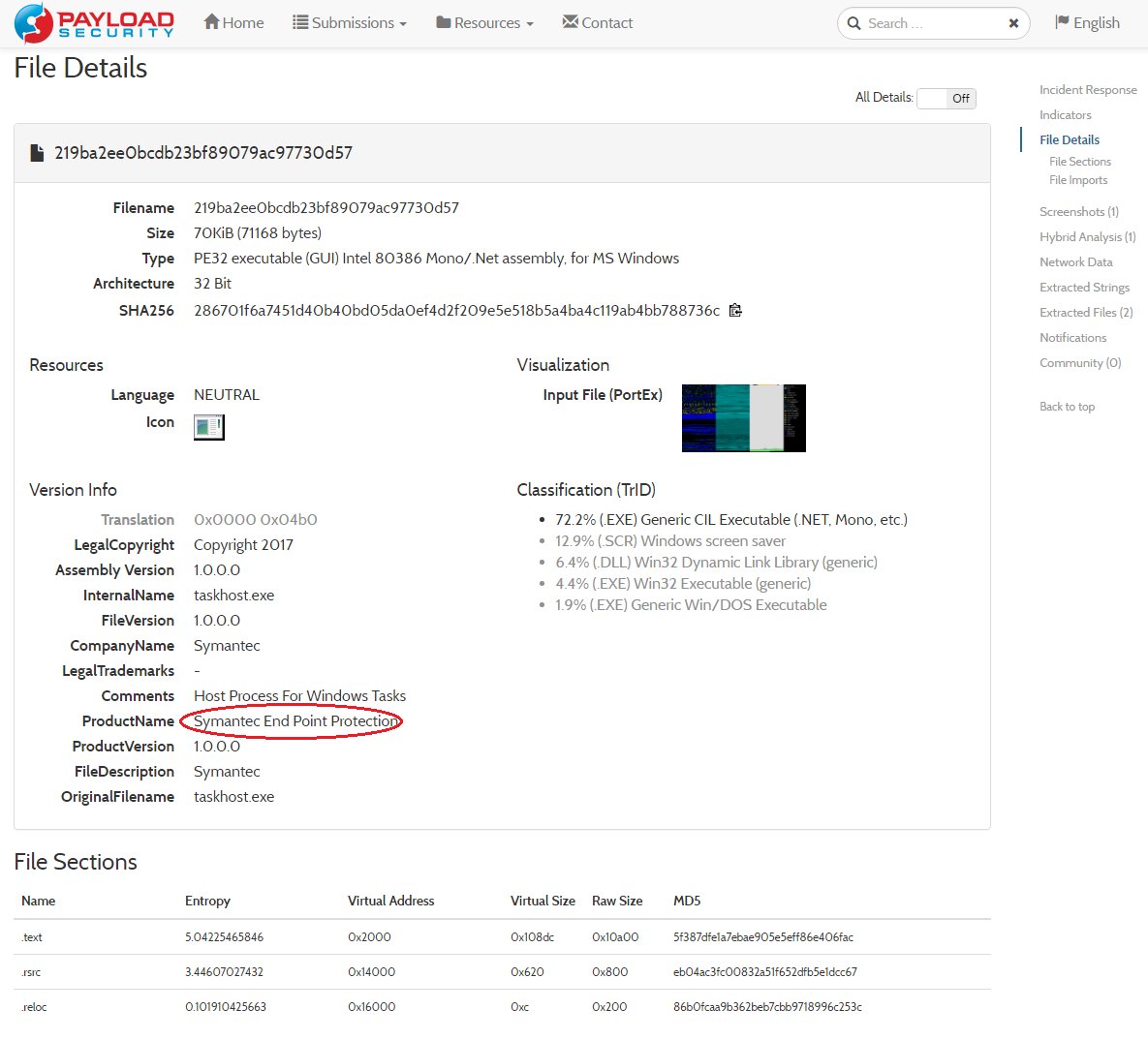Image resolution: width=1148 pixels, height=1040 pixels.
Task: Click entropy value 3.44607027432
Action: (224, 972)
